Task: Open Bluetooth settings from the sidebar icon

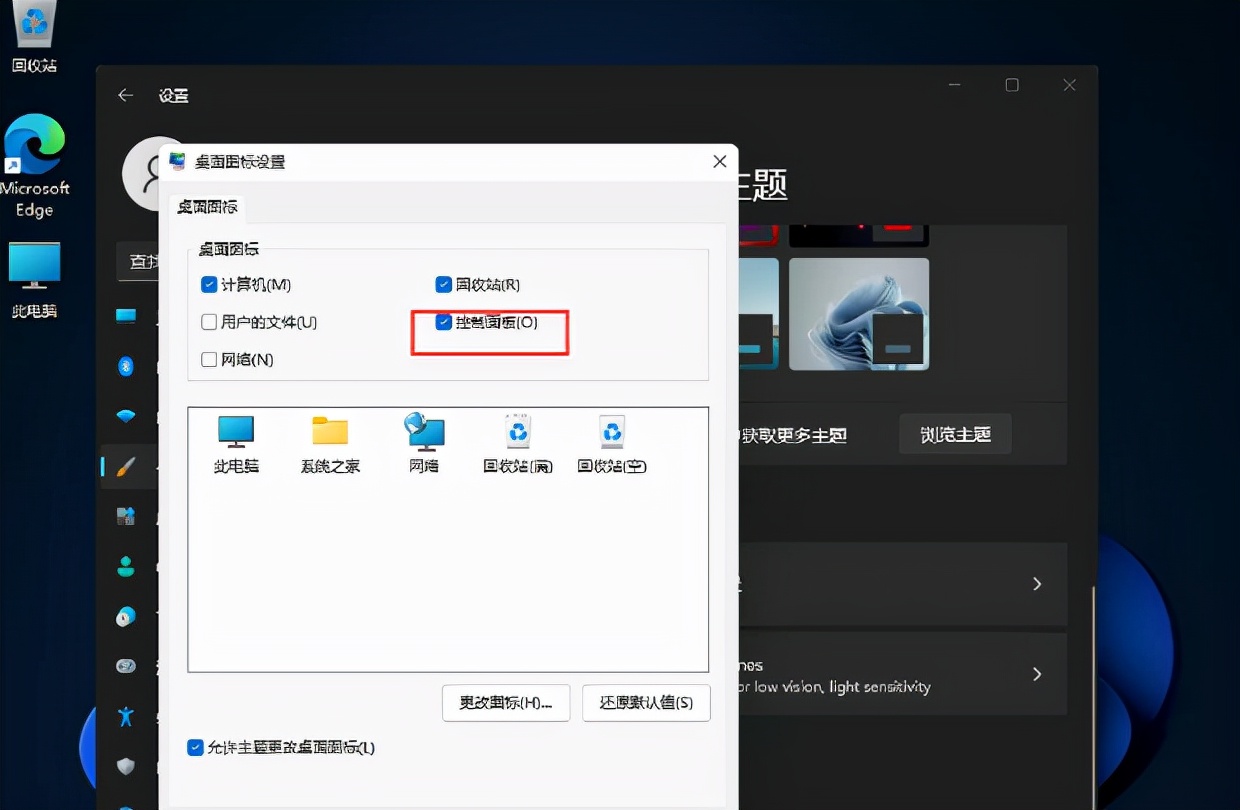Action: (126, 366)
